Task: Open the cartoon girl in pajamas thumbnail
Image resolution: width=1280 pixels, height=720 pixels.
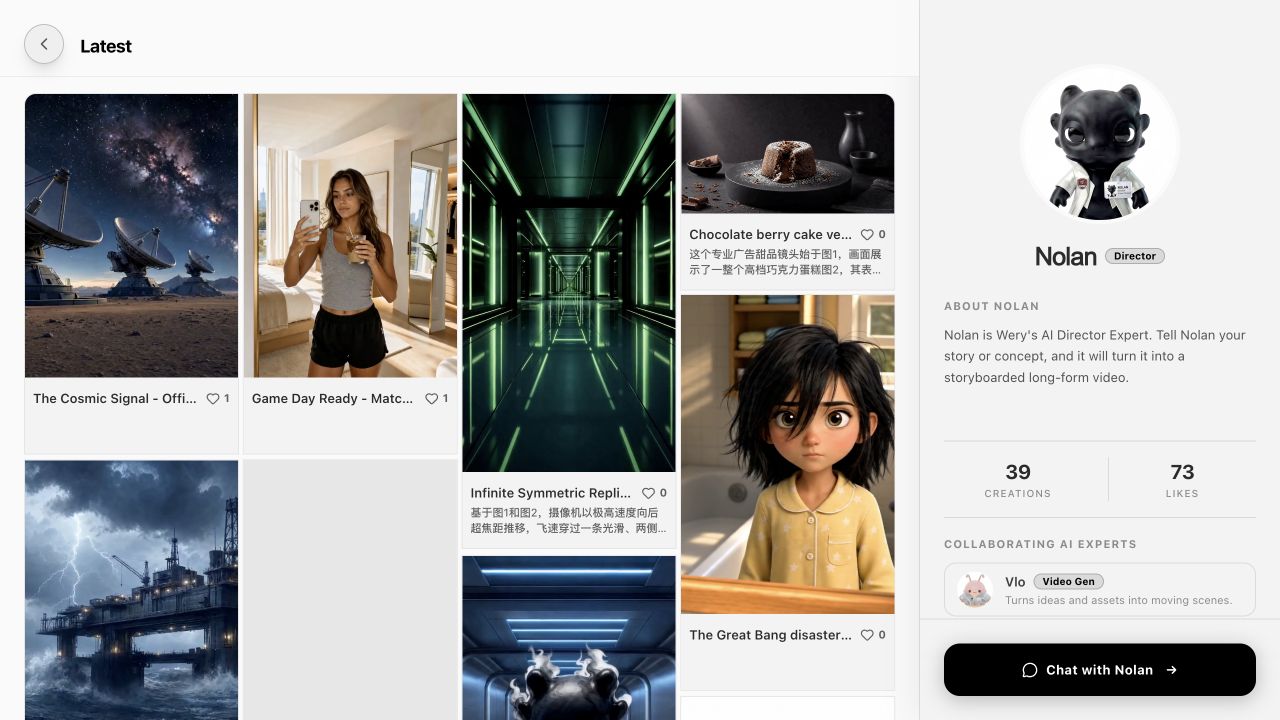Action: tap(788, 454)
